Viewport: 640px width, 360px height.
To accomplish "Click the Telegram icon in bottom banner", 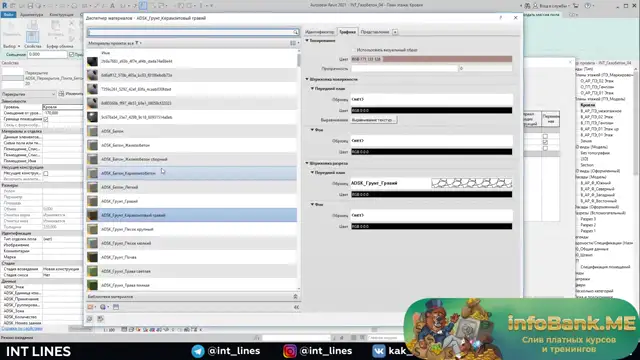I will [198, 351].
